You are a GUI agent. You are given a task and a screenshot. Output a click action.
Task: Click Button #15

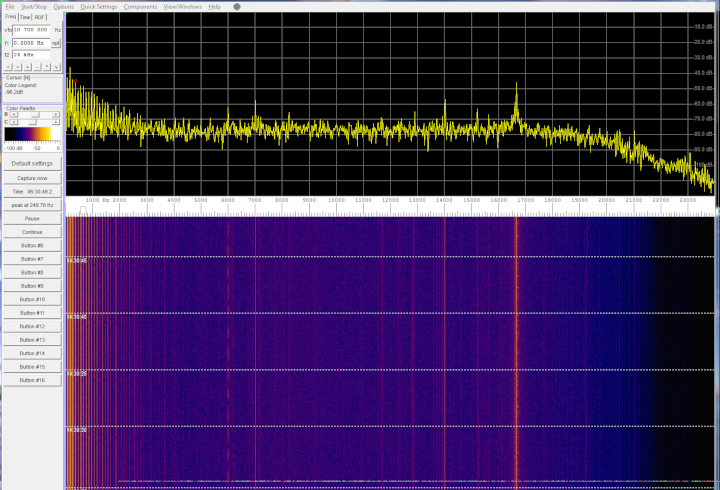(x=32, y=367)
